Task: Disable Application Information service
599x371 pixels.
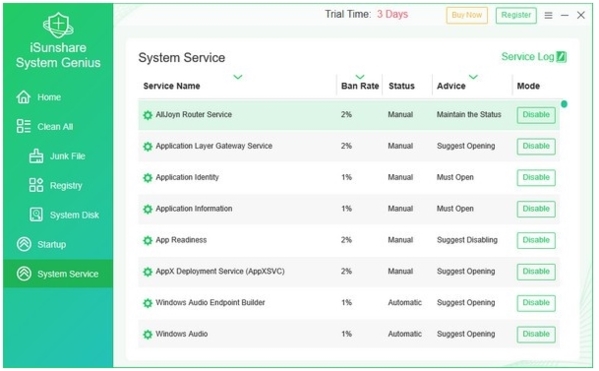Action: [536, 209]
